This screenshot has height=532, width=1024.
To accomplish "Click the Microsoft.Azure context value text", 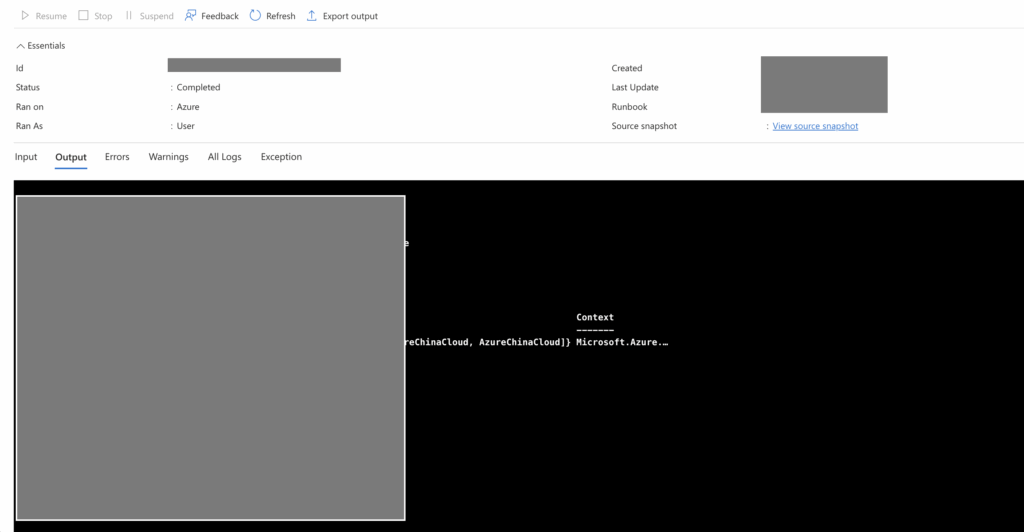I will [x=621, y=343].
